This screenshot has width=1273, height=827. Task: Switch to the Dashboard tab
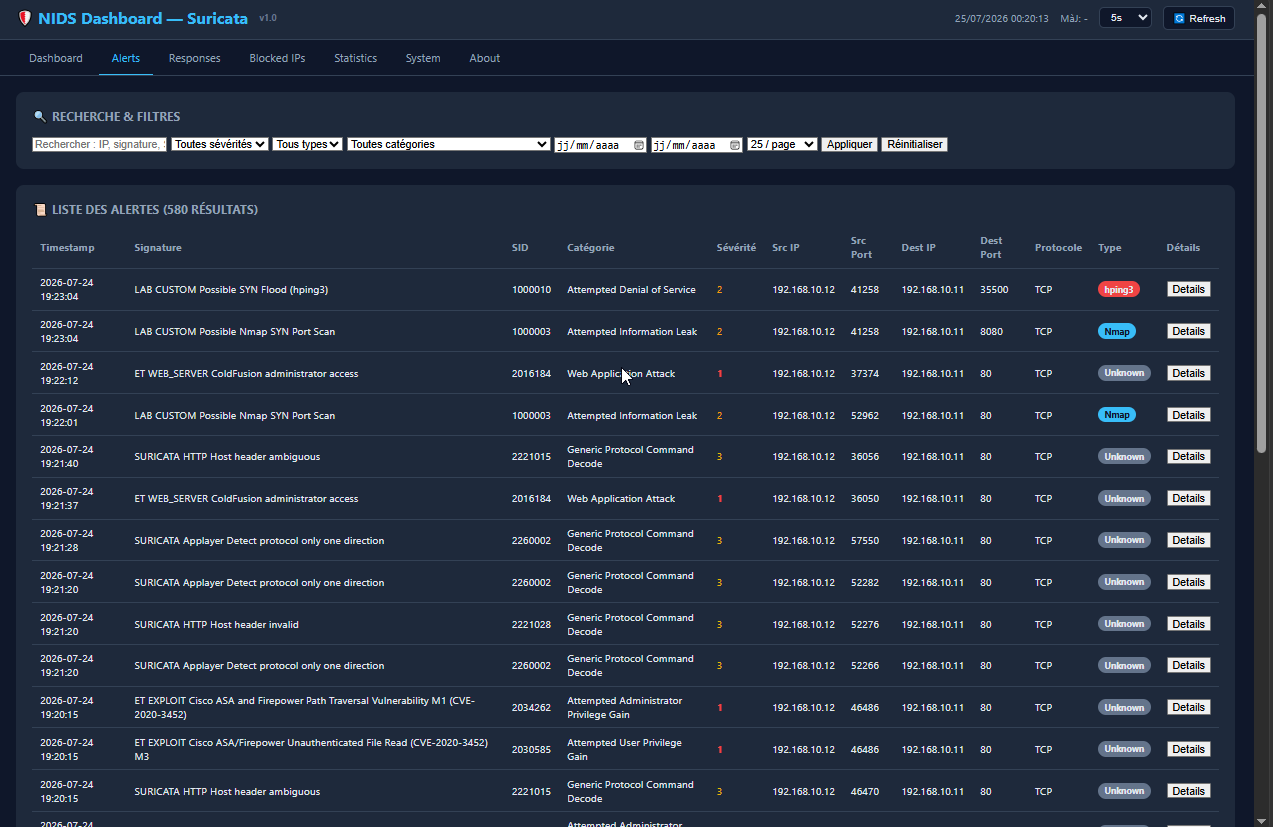[x=56, y=58]
